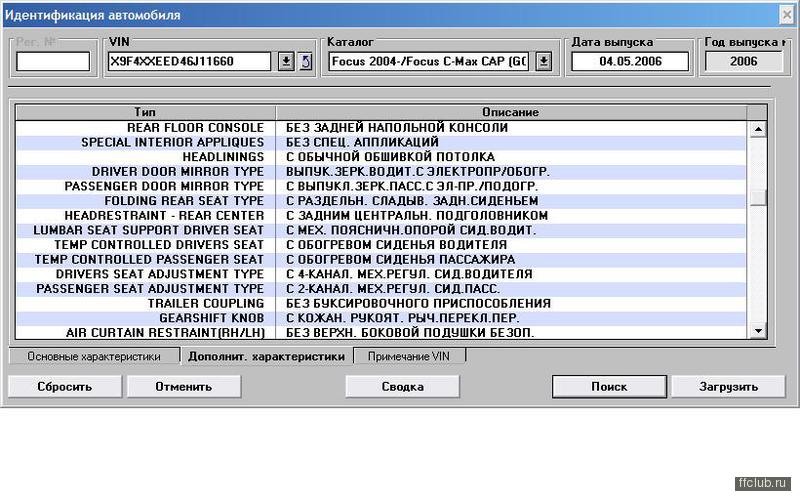Click description БЕЗ СПЕЦ. АППЛИКАЦИЙ
Viewport: 800px width, 500px height.
click(x=362, y=142)
